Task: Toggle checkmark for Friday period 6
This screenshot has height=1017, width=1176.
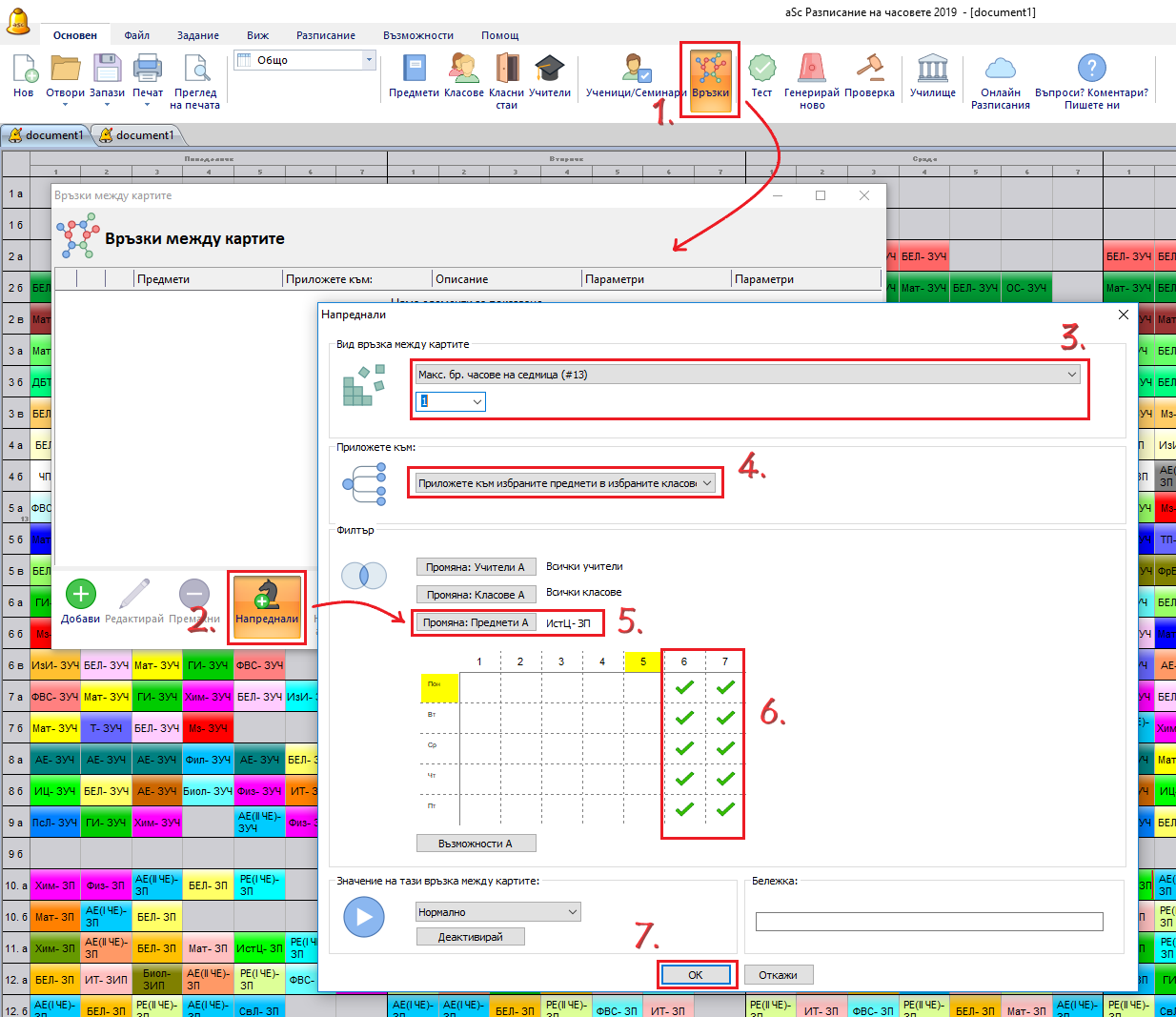Action: (x=684, y=809)
